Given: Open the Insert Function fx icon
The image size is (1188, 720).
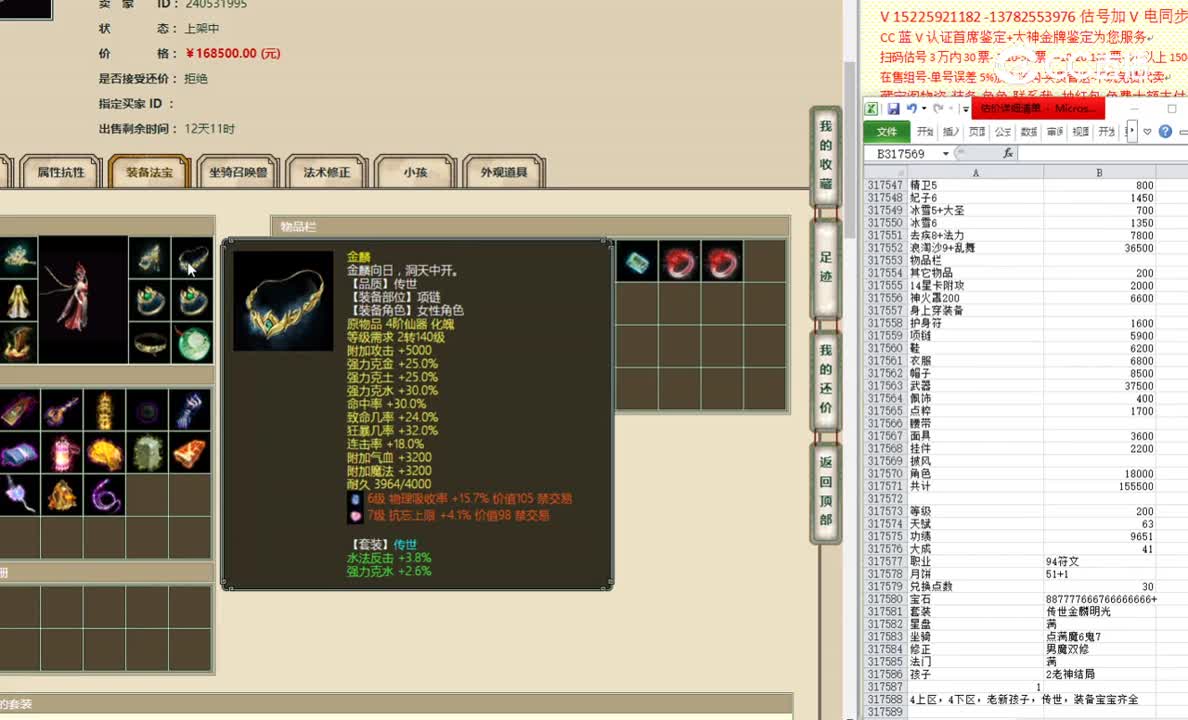Looking at the screenshot, I should click(1008, 153).
